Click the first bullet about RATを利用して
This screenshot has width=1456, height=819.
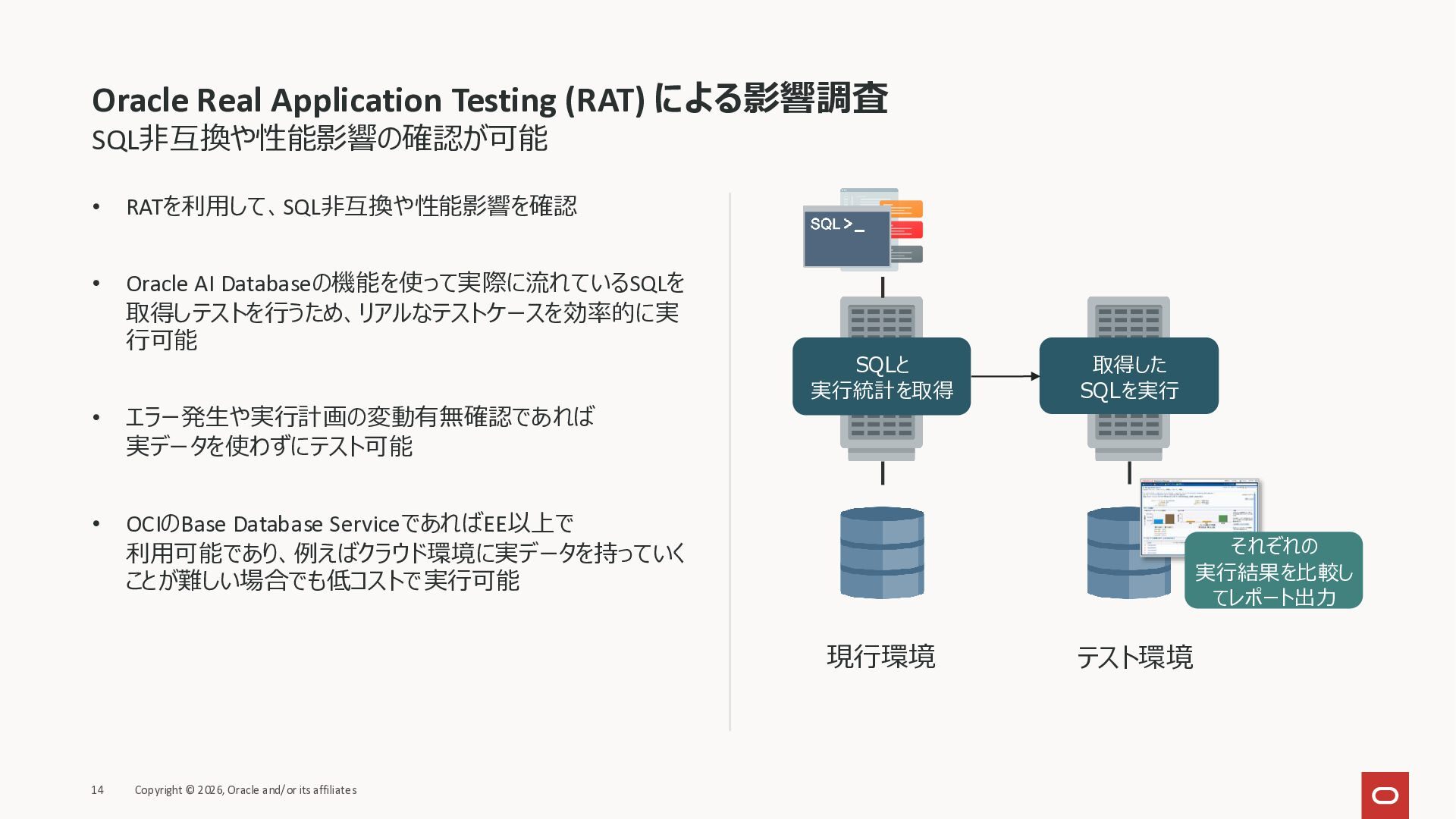point(351,206)
